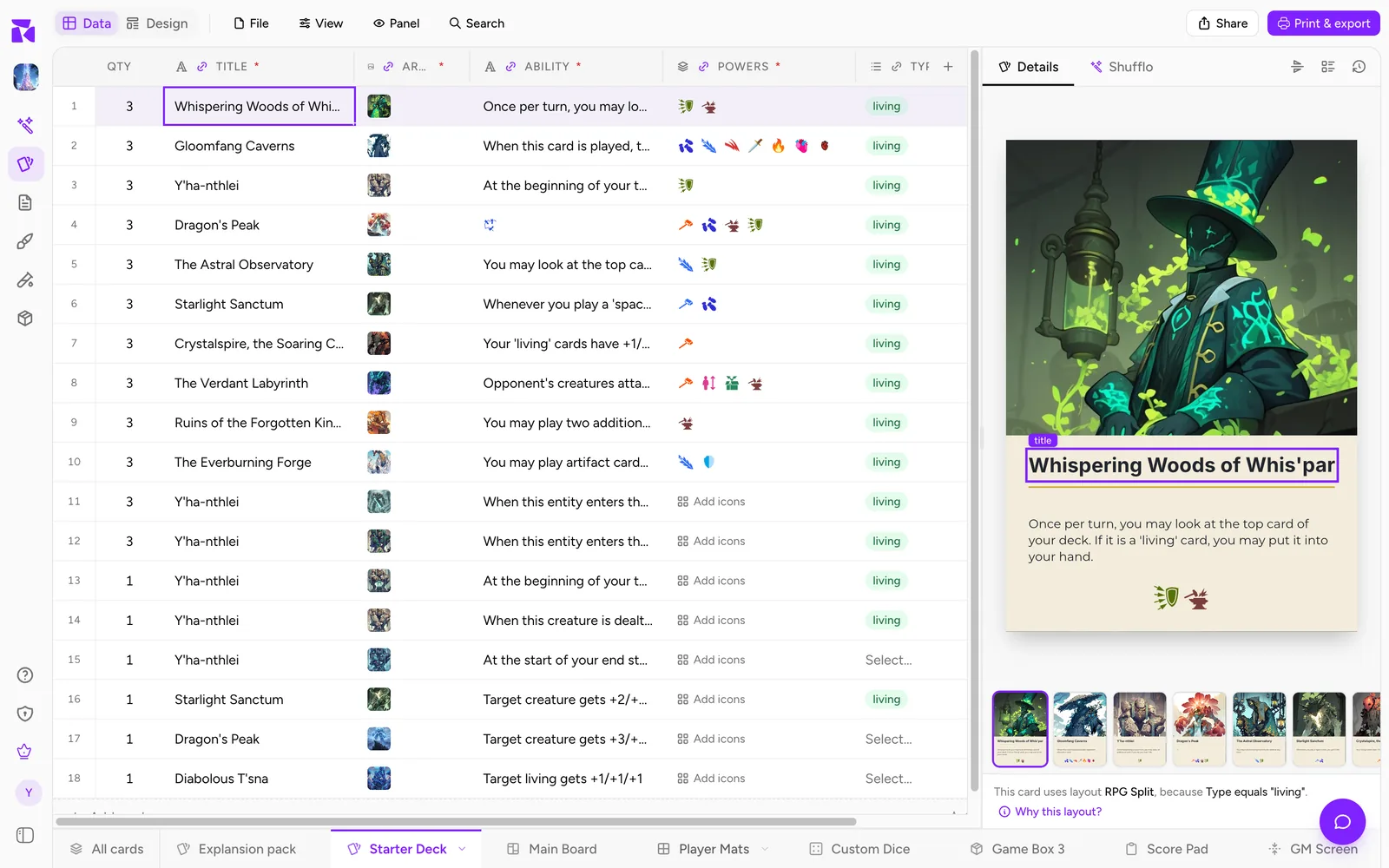
Task: Open the Explansion pack sheet tab
Action: pos(236,849)
